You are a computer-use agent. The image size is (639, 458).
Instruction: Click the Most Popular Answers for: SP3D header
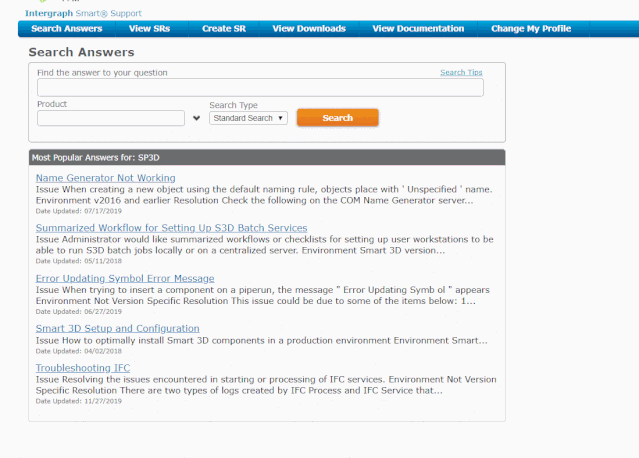click(x=267, y=158)
